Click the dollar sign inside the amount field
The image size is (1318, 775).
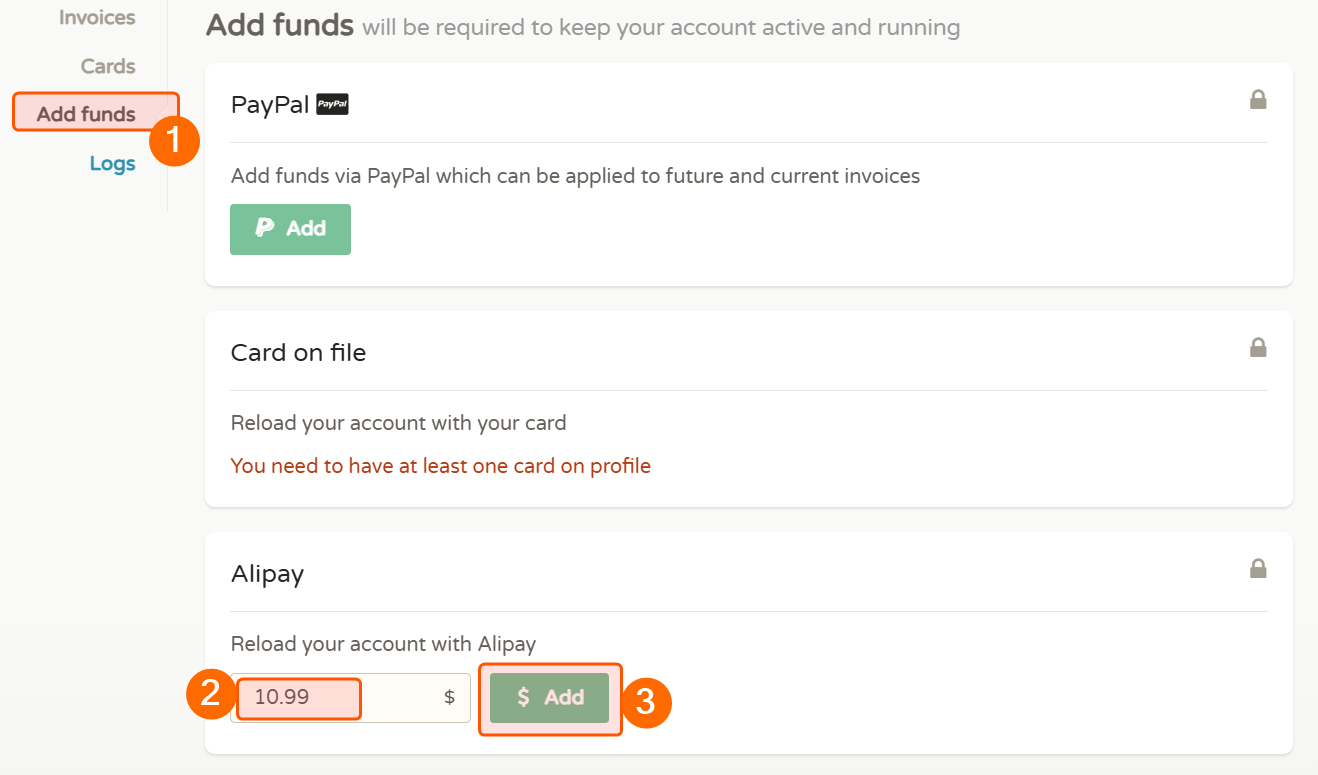(449, 698)
